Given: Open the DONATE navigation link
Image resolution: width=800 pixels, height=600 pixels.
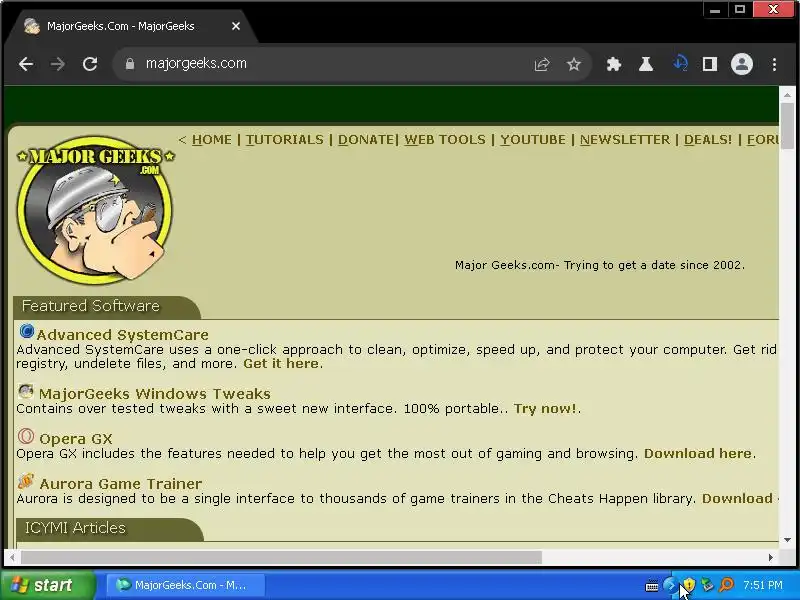Looking at the screenshot, I should 366,140.
